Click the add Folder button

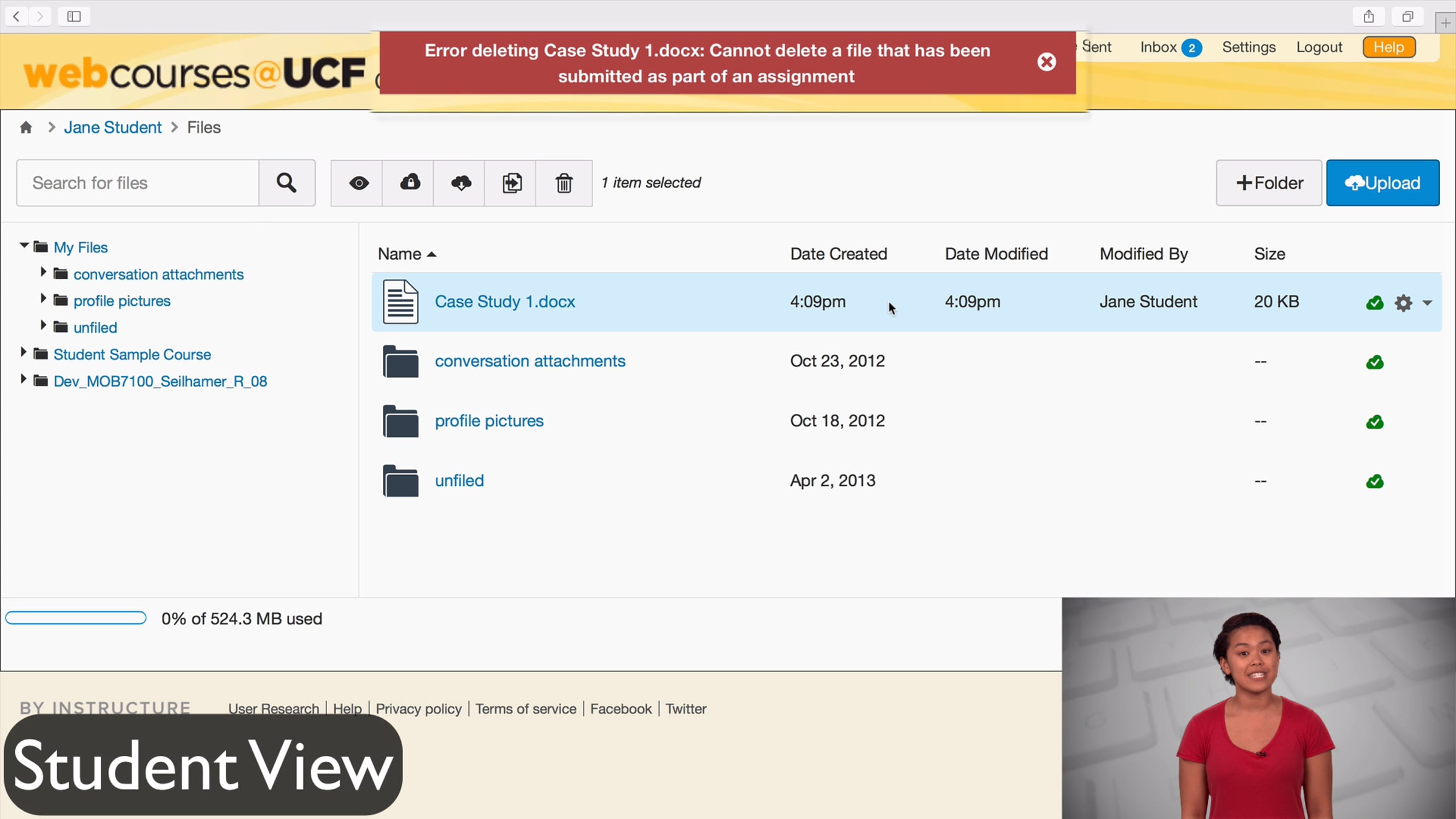tap(1269, 183)
